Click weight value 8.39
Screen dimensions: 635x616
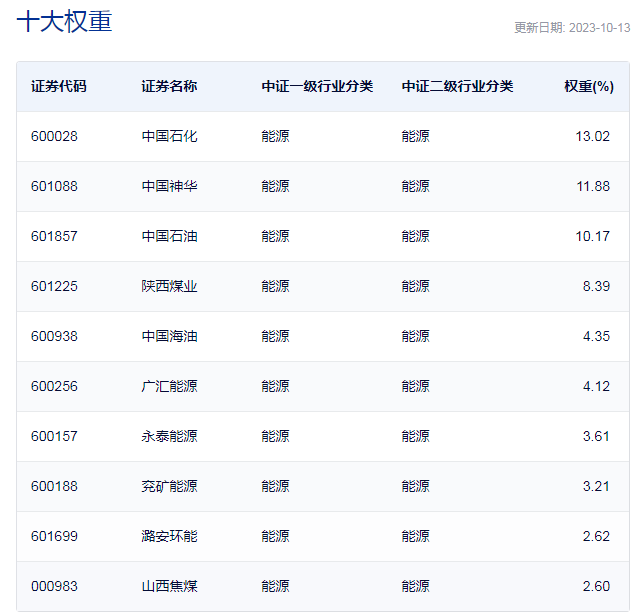pos(596,286)
